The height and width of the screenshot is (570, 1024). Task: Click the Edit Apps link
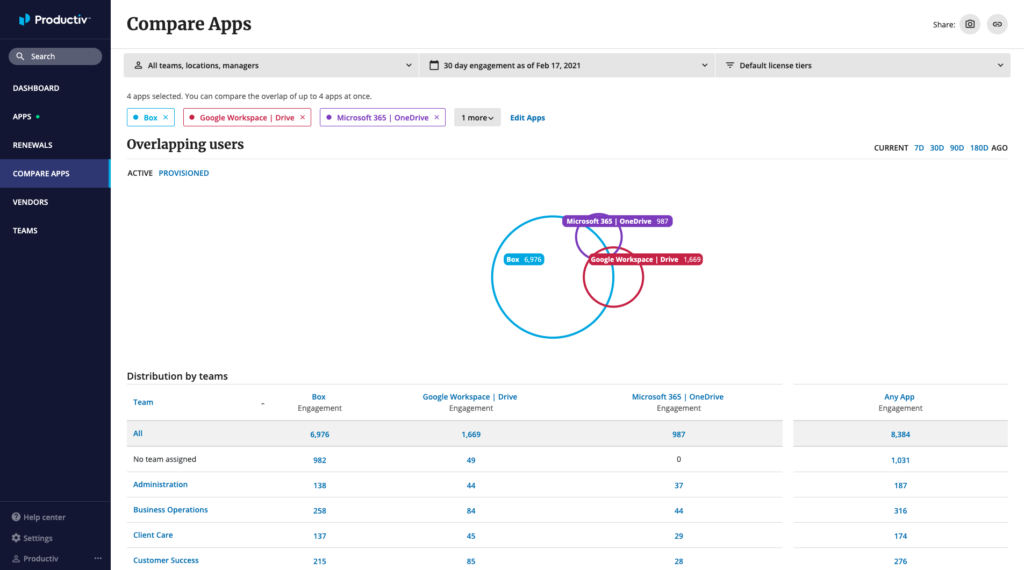point(527,118)
